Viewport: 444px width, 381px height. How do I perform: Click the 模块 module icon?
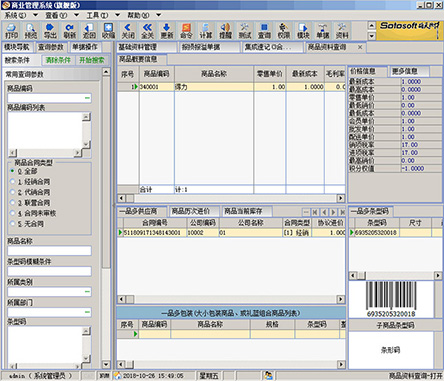[x=303, y=31]
